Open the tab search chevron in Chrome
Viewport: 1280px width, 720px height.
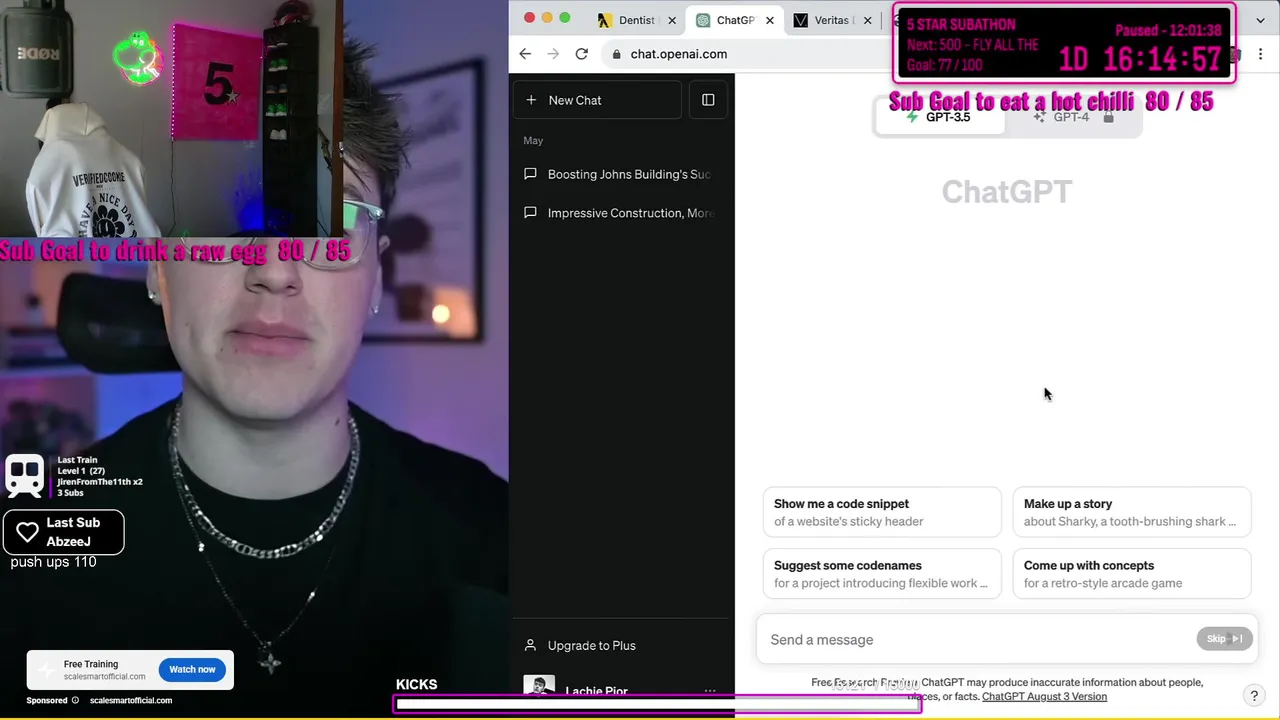click(x=1260, y=20)
